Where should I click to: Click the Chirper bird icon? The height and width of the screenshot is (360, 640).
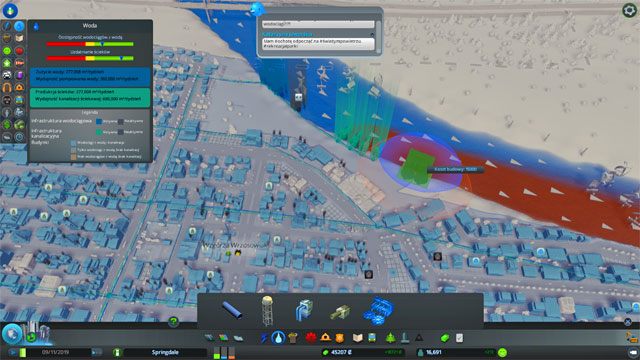coord(257,9)
